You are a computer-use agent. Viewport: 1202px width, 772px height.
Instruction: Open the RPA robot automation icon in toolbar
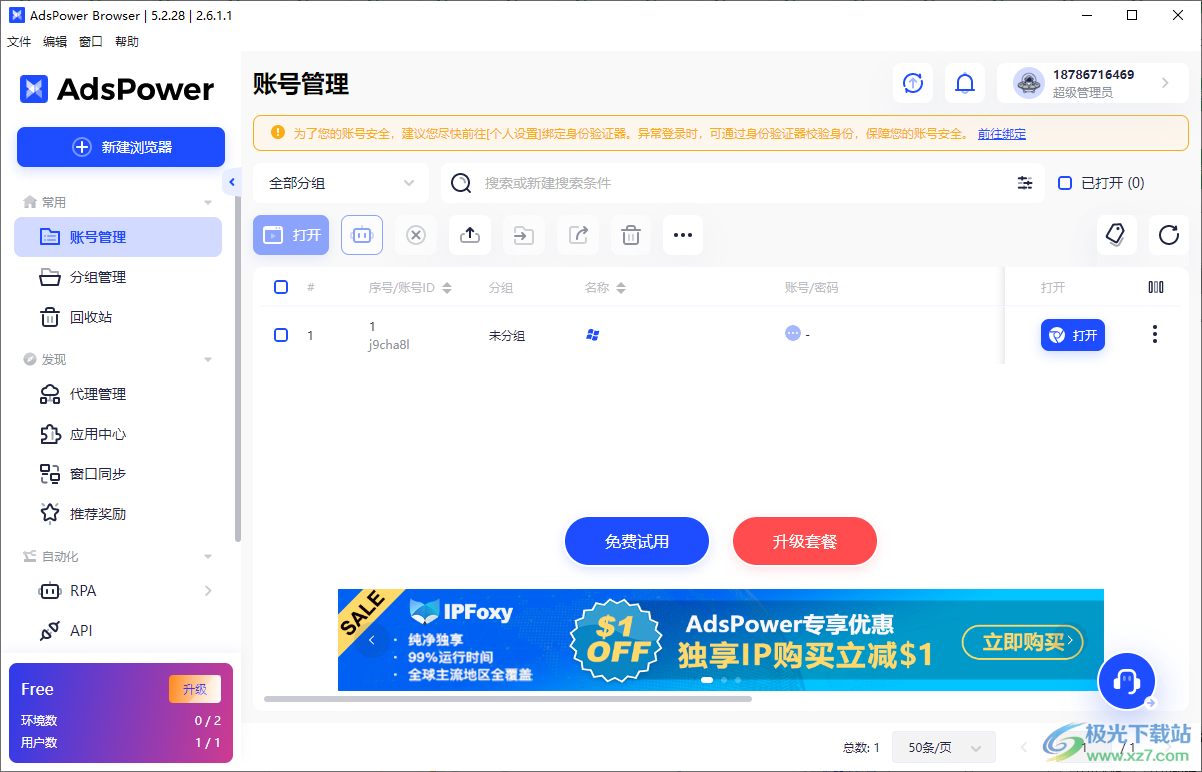tap(362, 235)
